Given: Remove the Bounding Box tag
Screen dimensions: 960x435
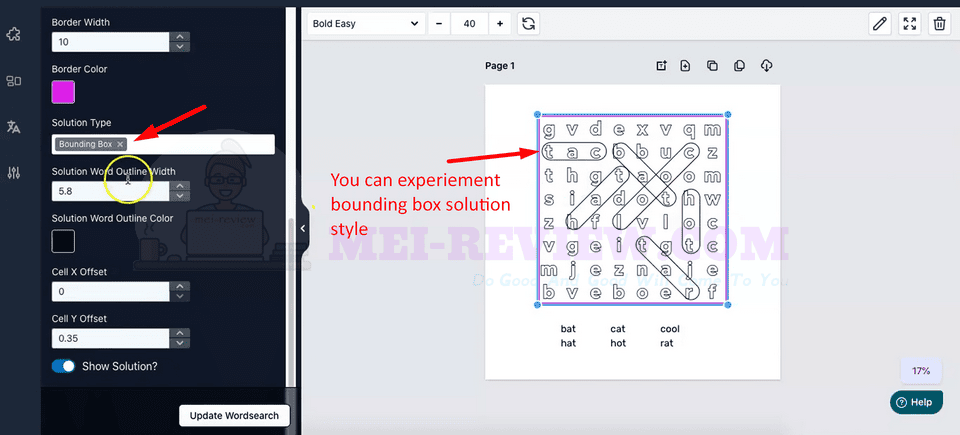Looking at the screenshot, I should [x=120, y=144].
